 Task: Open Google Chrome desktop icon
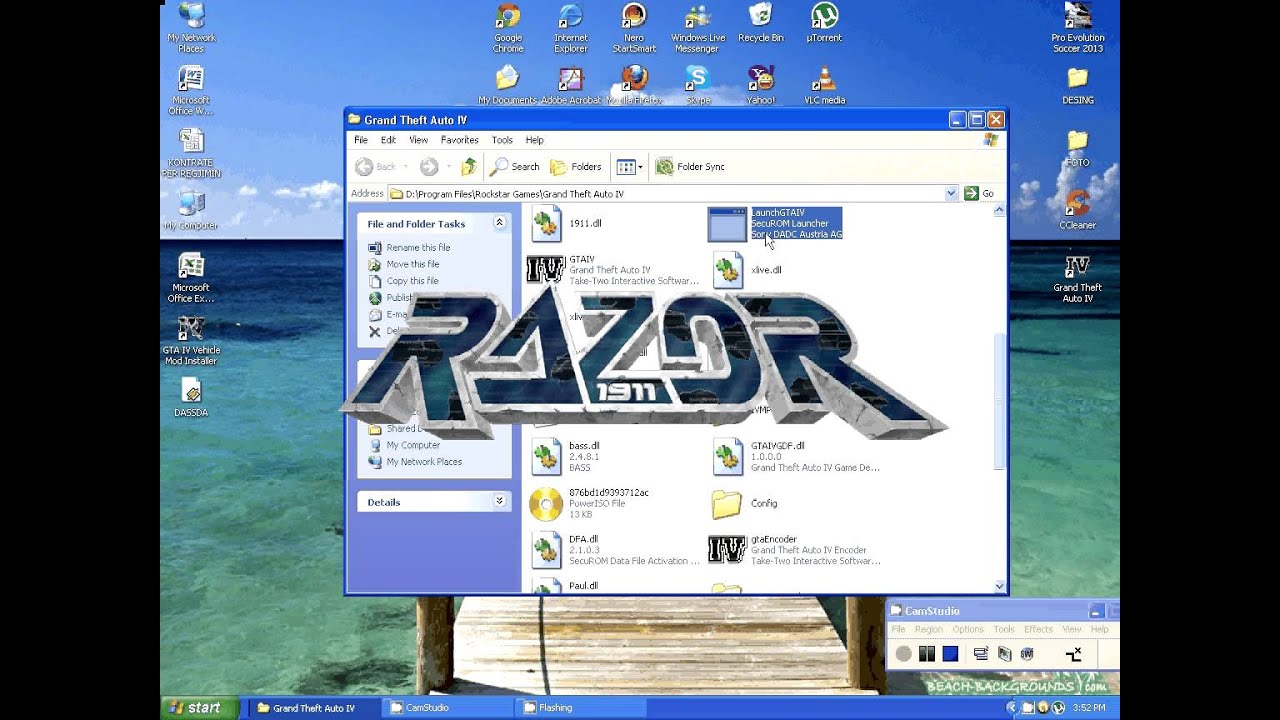click(508, 27)
